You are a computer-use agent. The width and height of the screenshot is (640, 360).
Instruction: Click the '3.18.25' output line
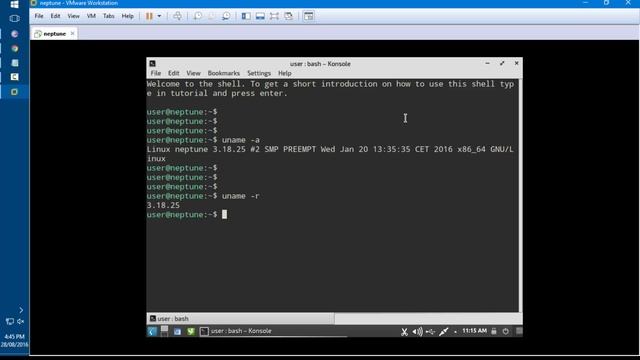163,205
